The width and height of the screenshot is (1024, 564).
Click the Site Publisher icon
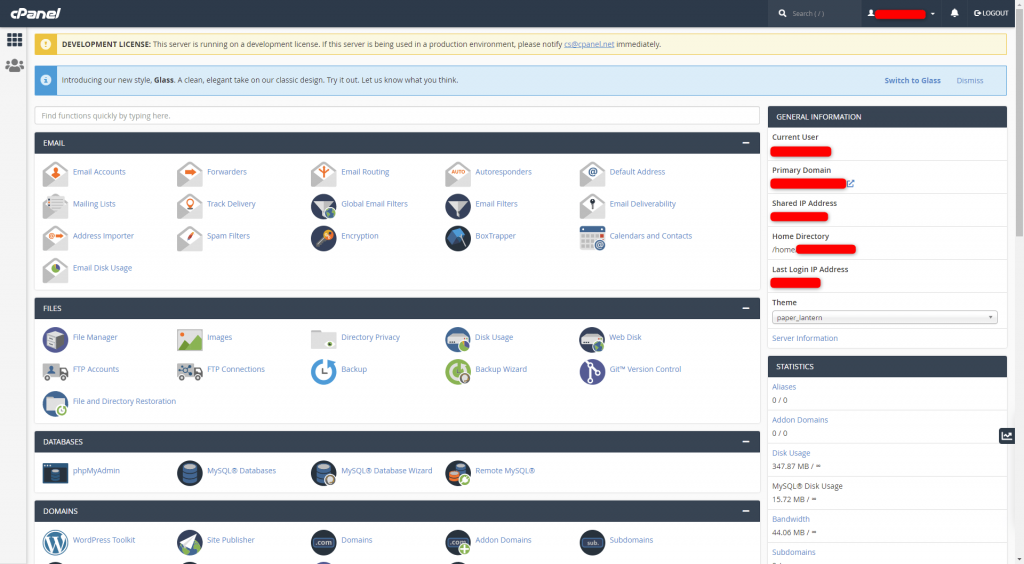[189, 542]
